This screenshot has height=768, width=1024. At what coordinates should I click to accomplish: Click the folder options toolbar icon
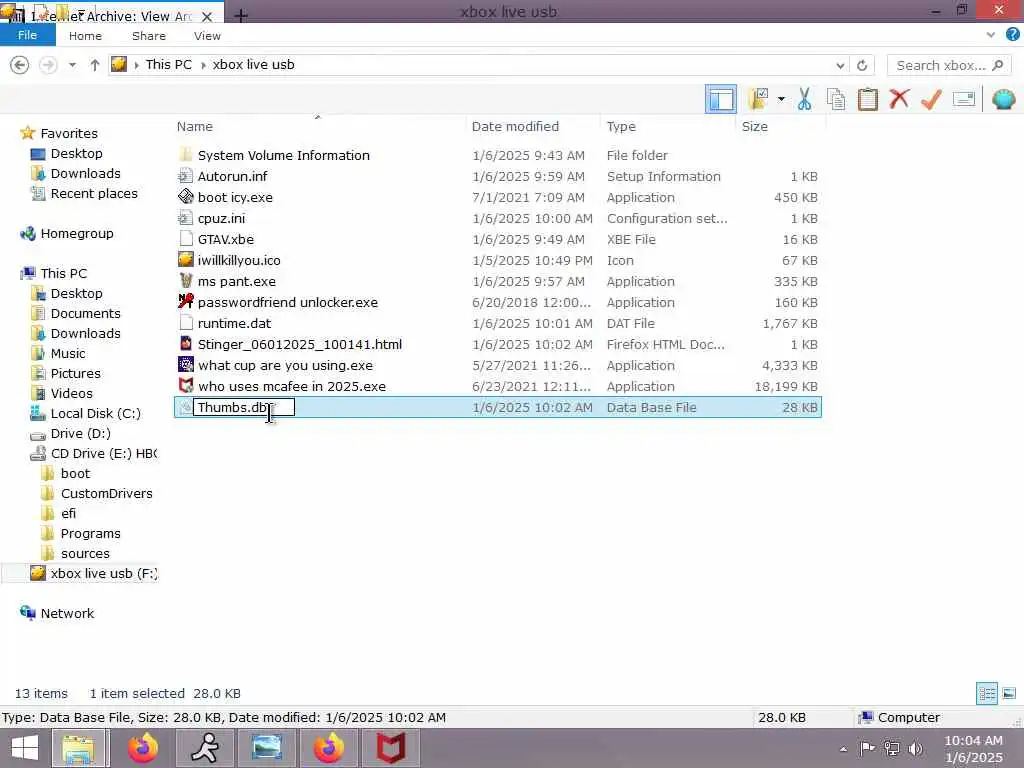point(759,99)
